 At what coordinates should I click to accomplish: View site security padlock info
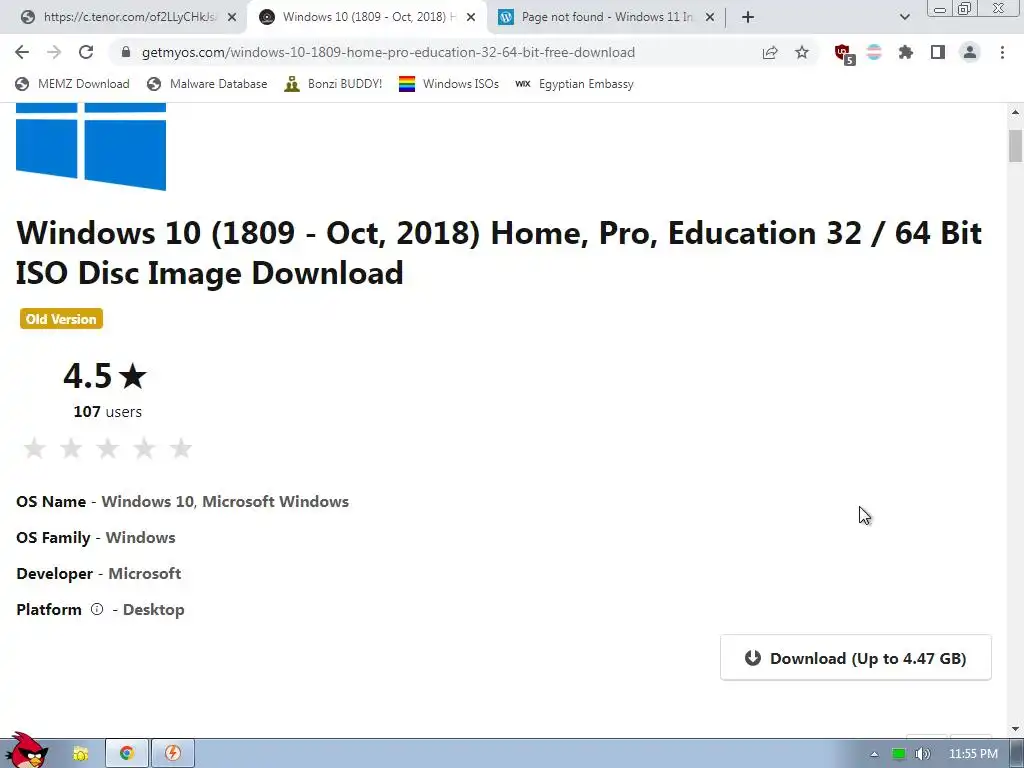tap(126, 52)
